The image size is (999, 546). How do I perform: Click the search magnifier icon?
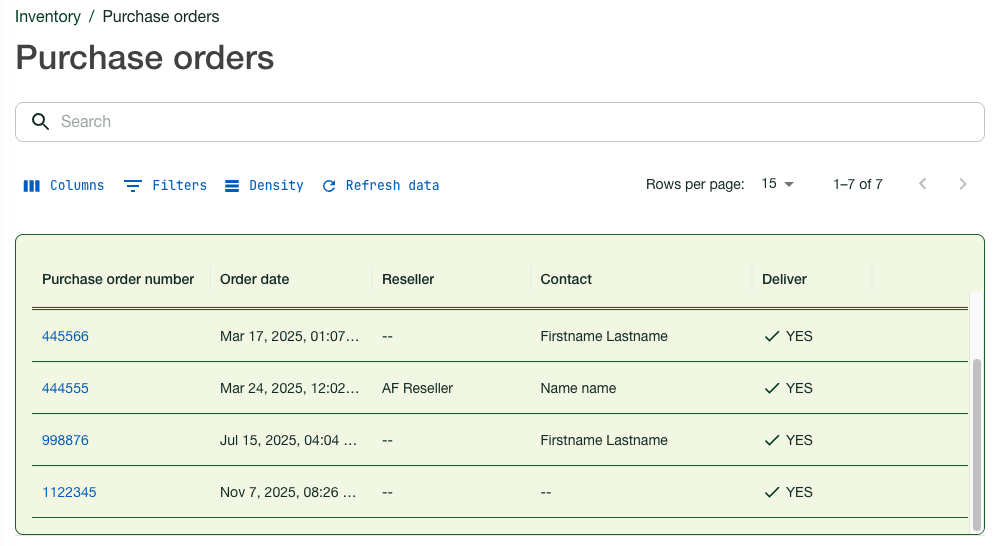pos(40,122)
